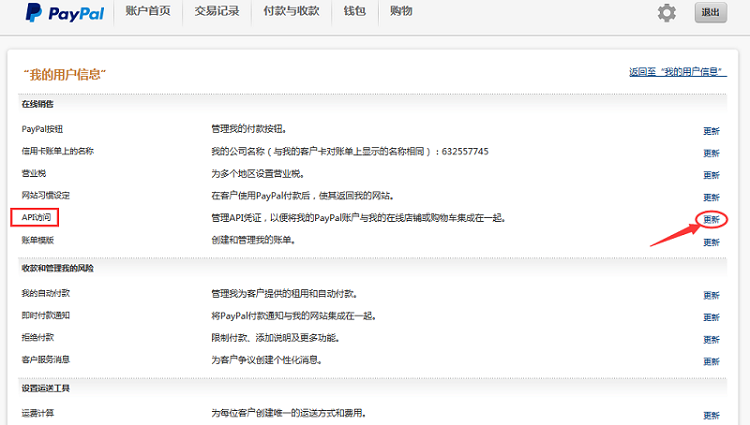
Task: Click 更新 for 账单模板 row
Action: click(711, 242)
